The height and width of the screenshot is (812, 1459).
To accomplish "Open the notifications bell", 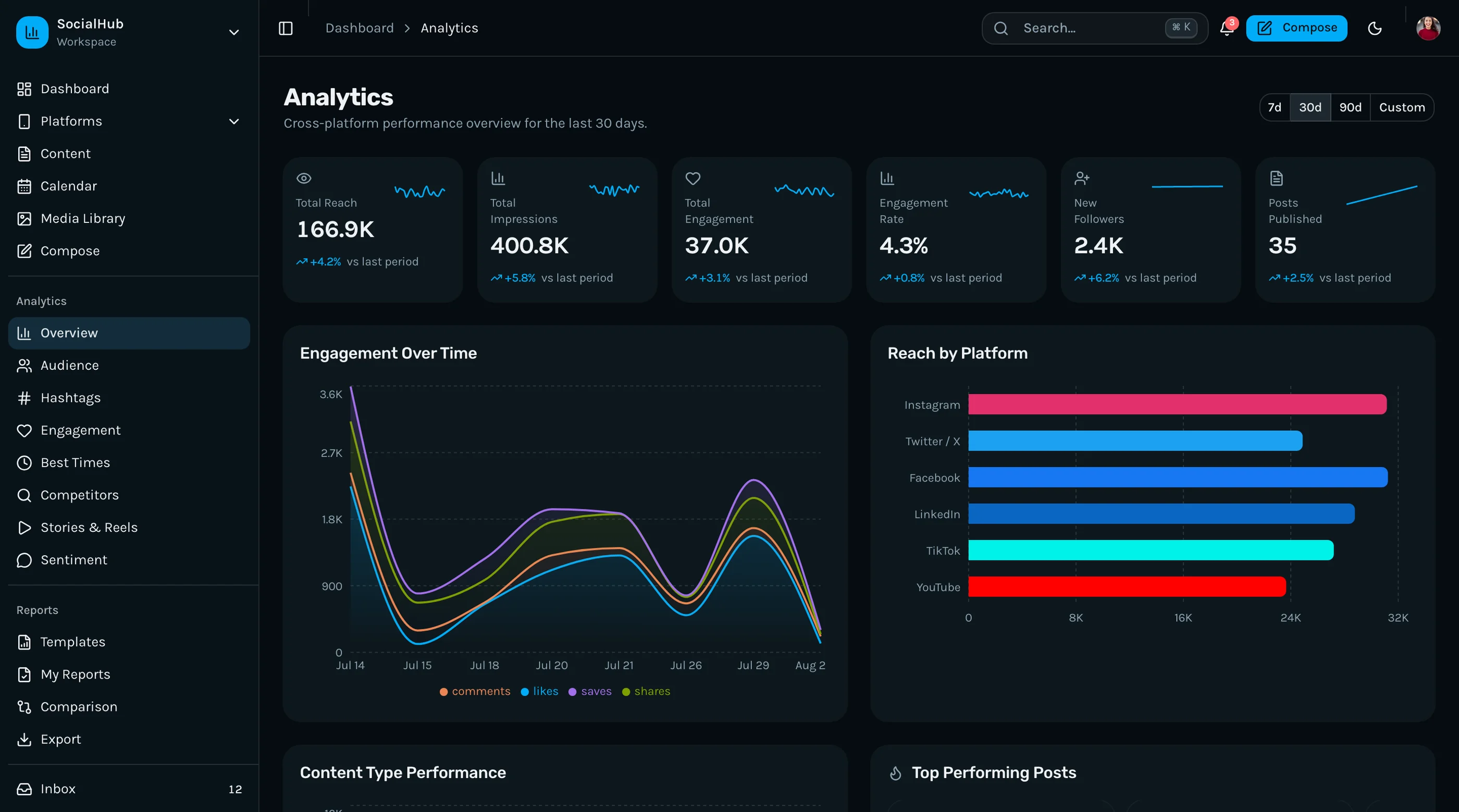I will pos(1227,28).
